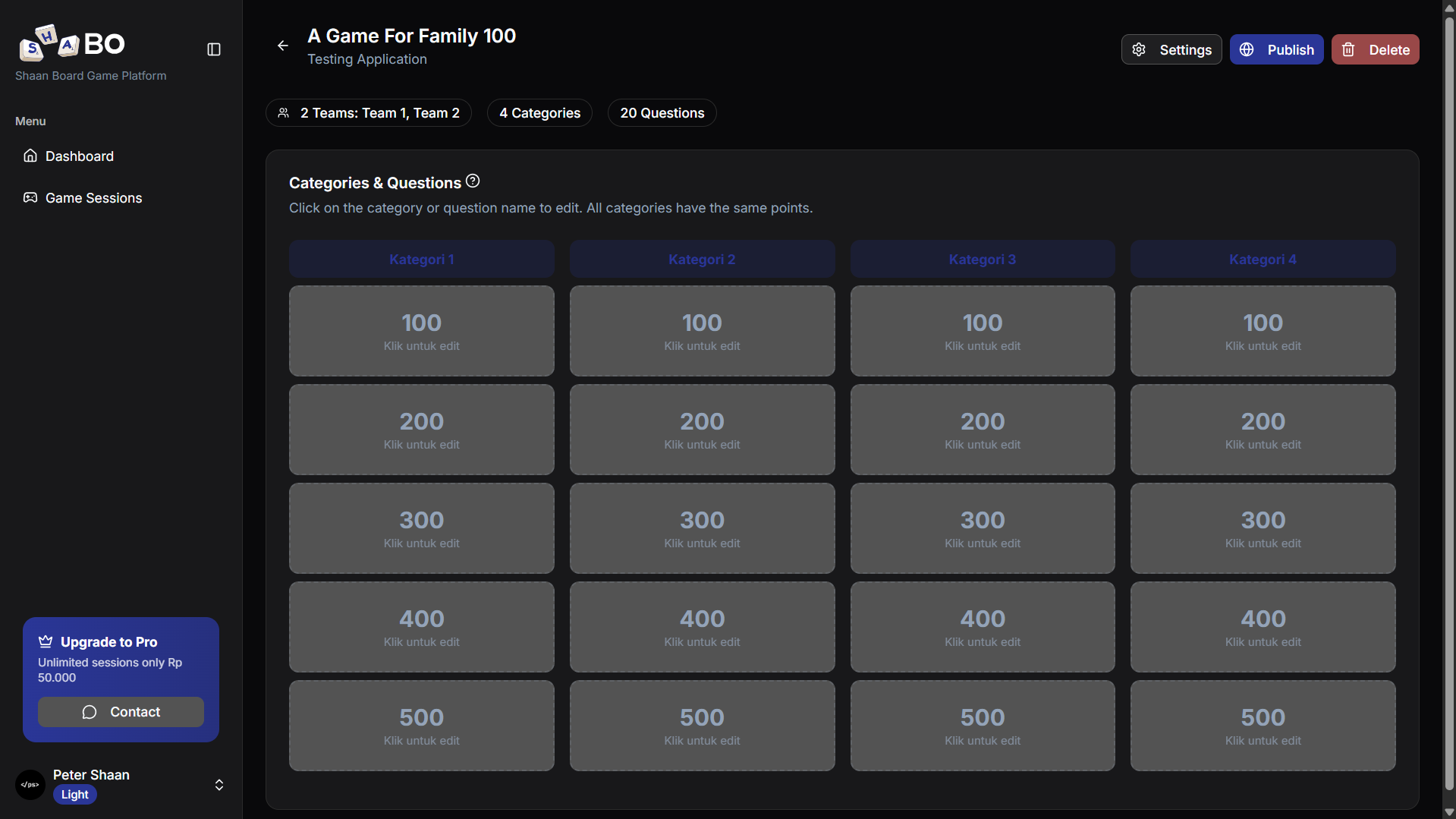The image size is (1456, 819).
Task: Open the Game Sessions menu item
Action: tap(93, 198)
